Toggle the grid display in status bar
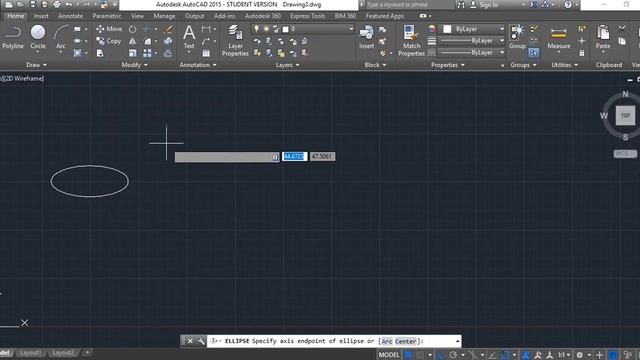The width and height of the screenshot is (640, 360). click(x=409, y=355)
